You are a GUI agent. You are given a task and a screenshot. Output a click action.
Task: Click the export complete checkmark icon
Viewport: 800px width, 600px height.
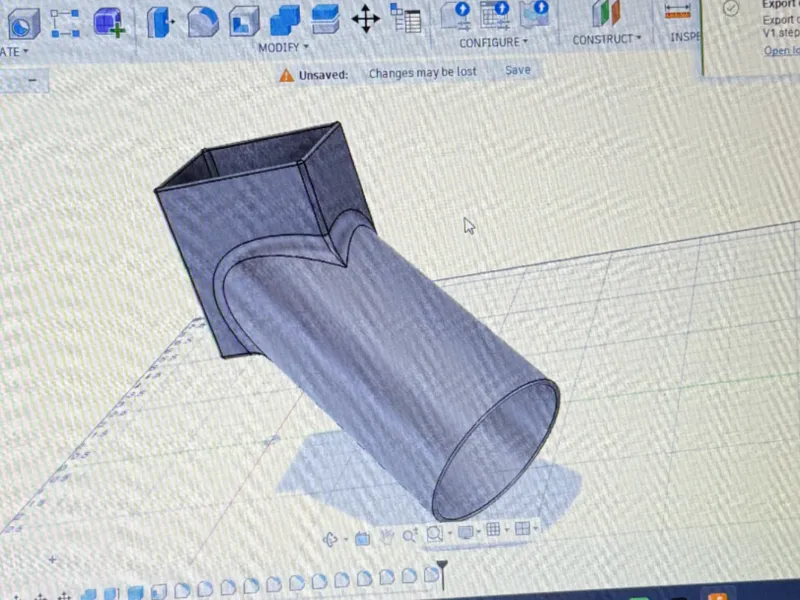click(731, 8)
